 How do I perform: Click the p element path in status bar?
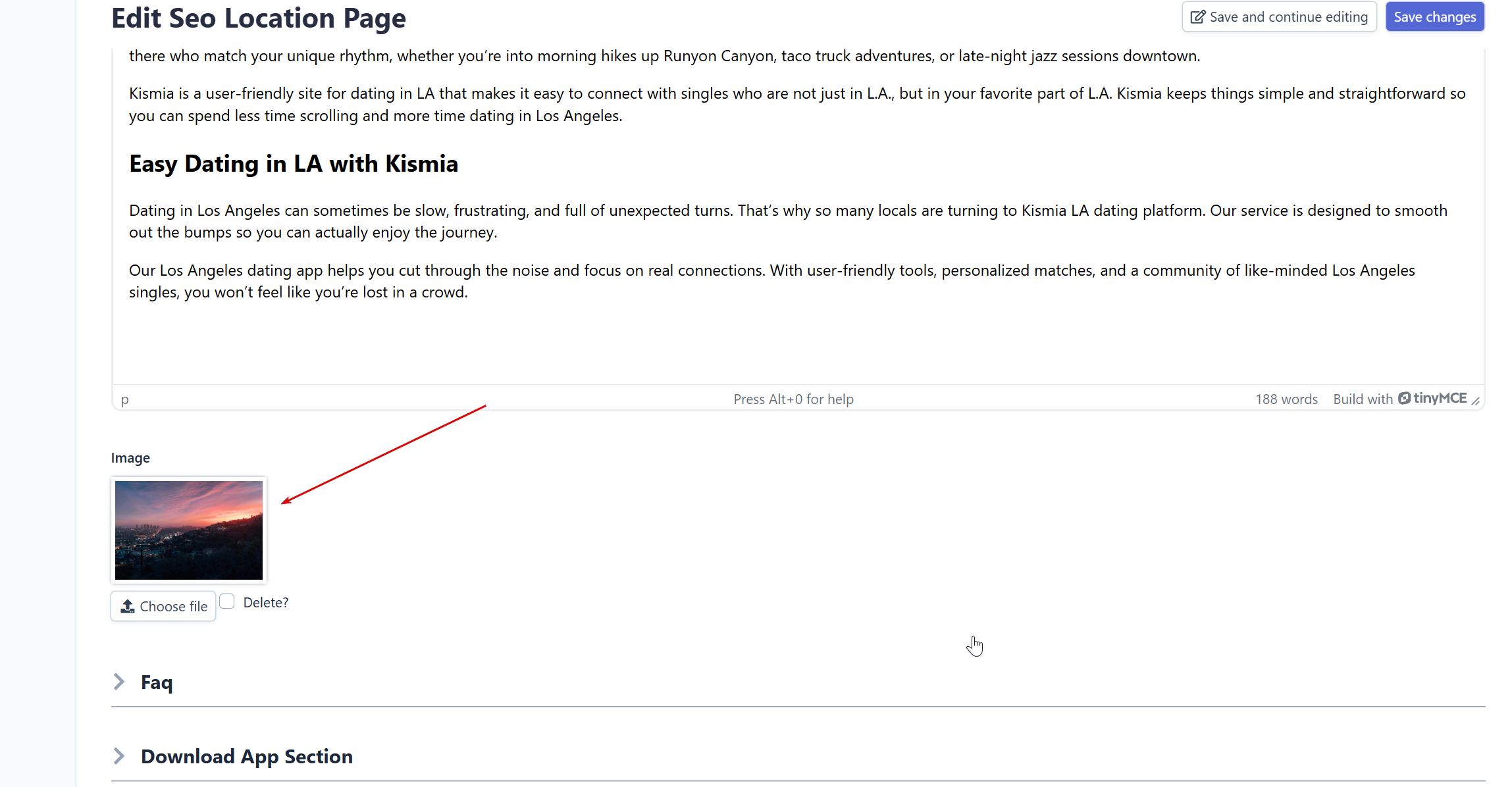125,400
